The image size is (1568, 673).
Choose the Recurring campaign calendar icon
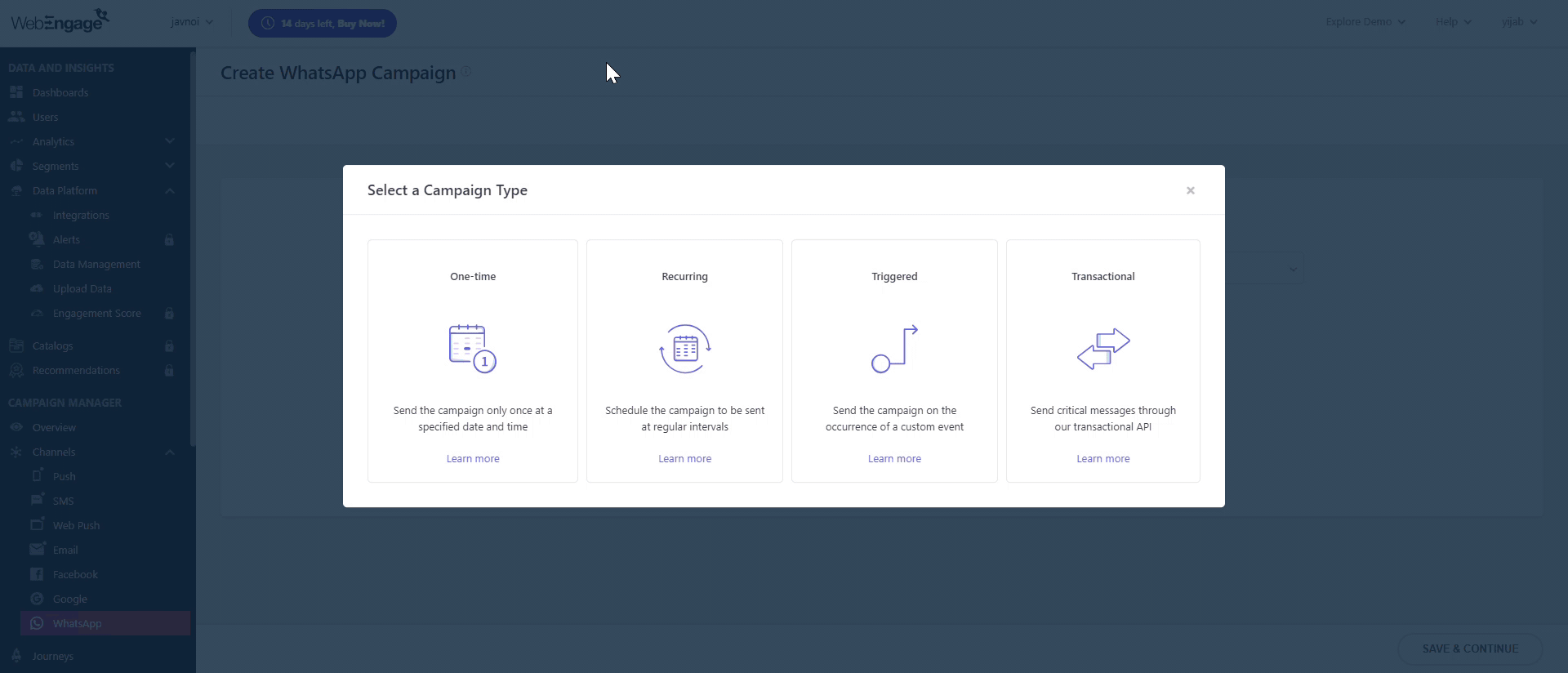coord(684,349)
